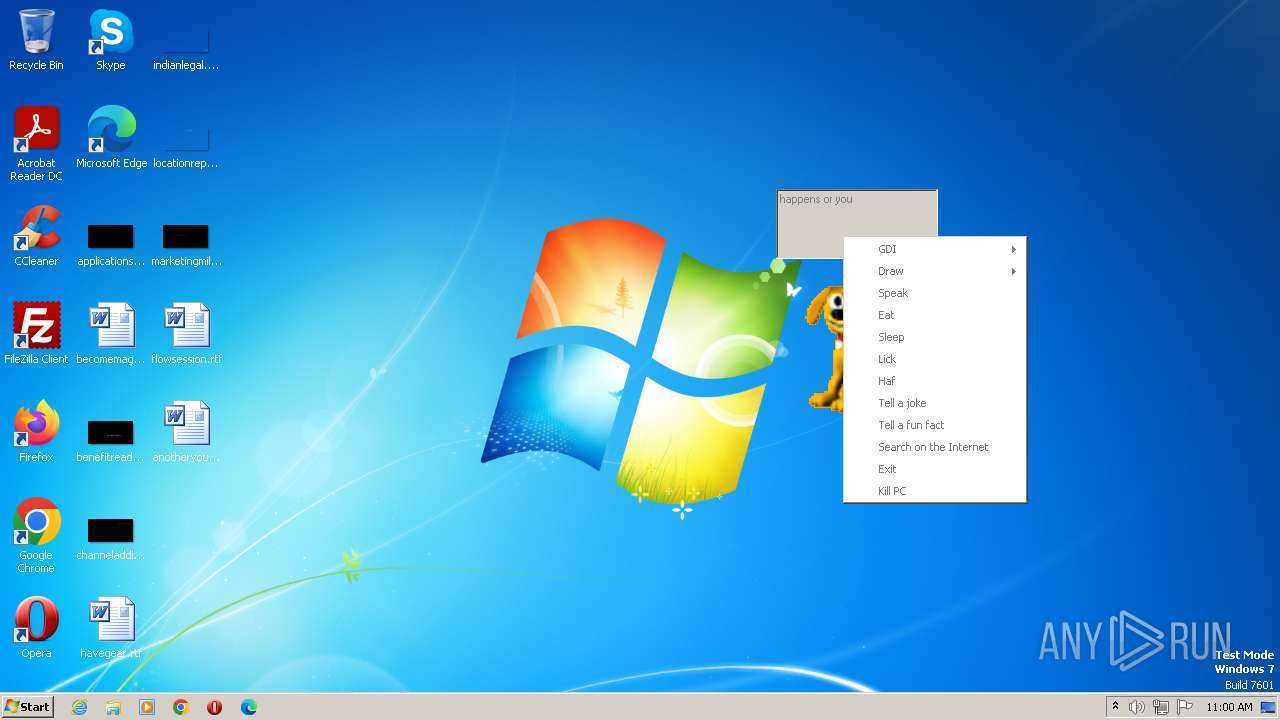Choose Exit from the context menu
This screenshot has width=1280, height=720.
tap(935, 469)
